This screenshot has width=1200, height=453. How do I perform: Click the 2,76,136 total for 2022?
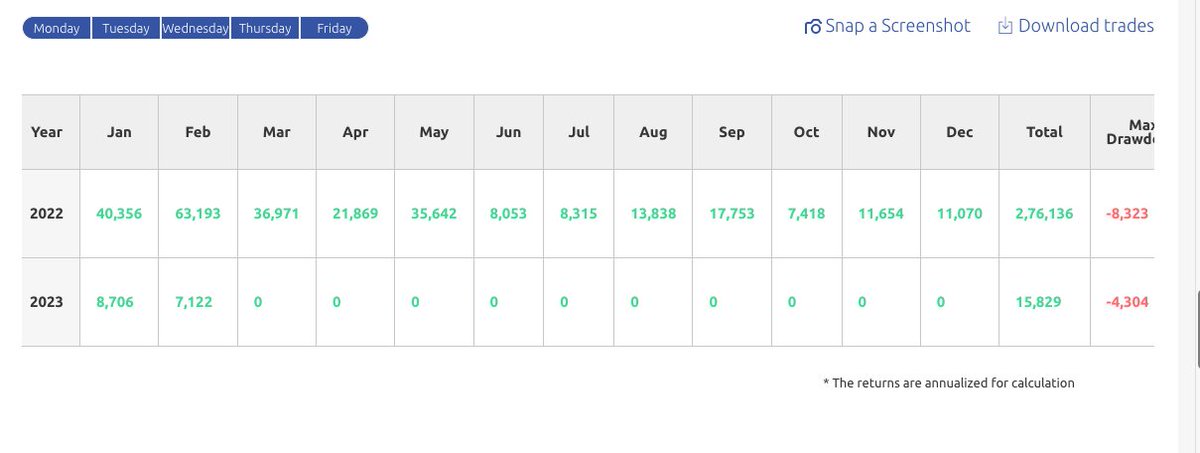pyautogui.click(x=1044, y=214)
